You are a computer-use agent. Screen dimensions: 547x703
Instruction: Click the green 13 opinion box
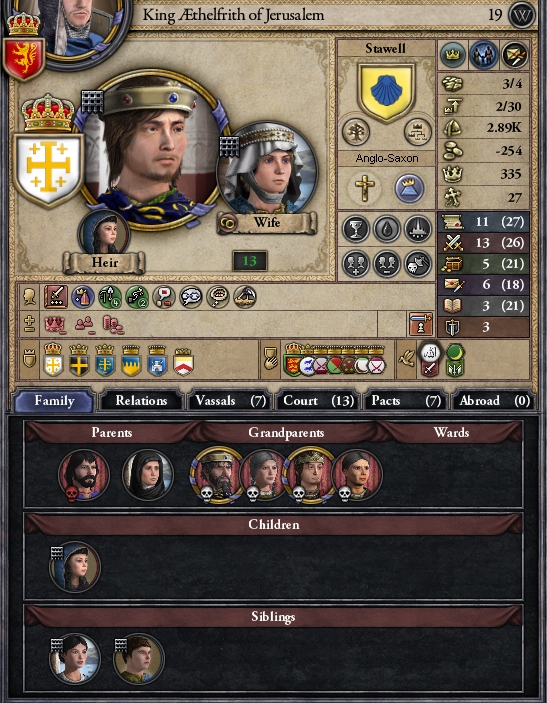pos(250,261)
